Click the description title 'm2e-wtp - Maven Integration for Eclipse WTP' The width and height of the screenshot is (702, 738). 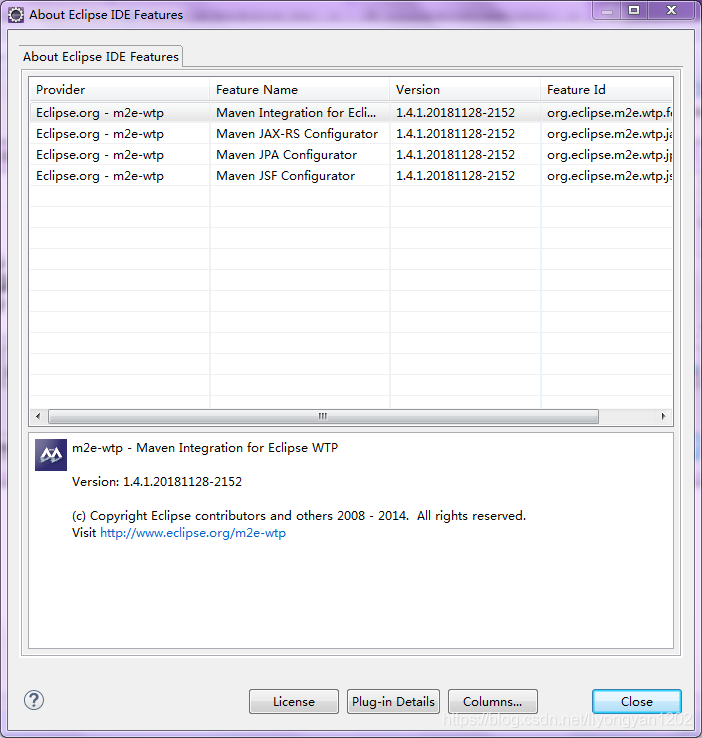[205, 448]
